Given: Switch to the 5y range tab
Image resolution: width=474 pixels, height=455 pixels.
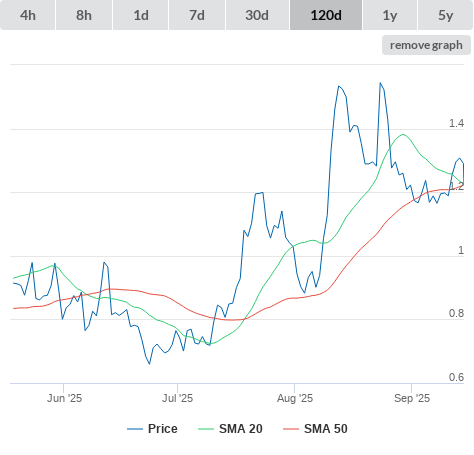Looking at the screenshot, I should click(446, 15).
